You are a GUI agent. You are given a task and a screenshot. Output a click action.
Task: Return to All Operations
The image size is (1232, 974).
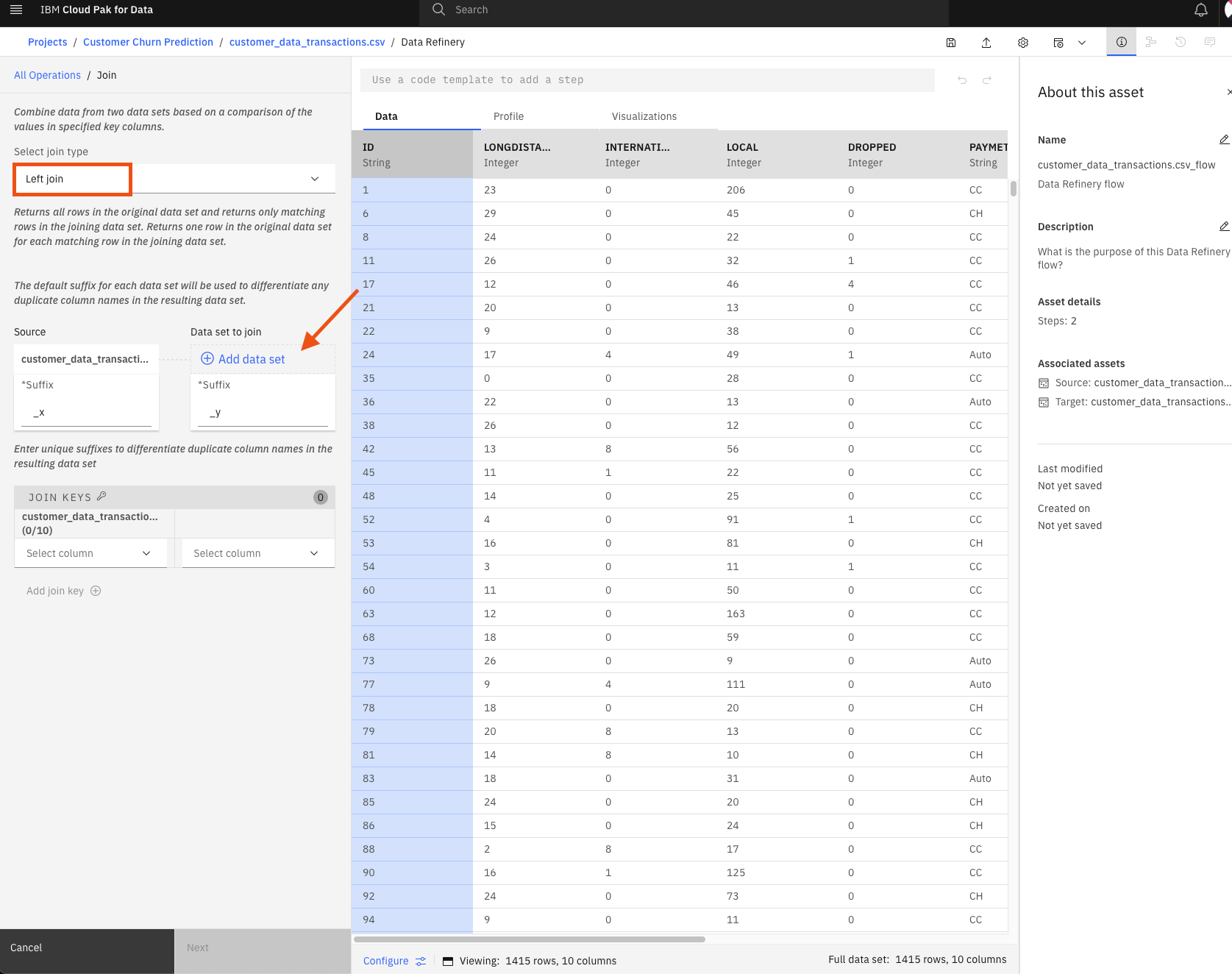pyautogui.click(x=47, y=75)
